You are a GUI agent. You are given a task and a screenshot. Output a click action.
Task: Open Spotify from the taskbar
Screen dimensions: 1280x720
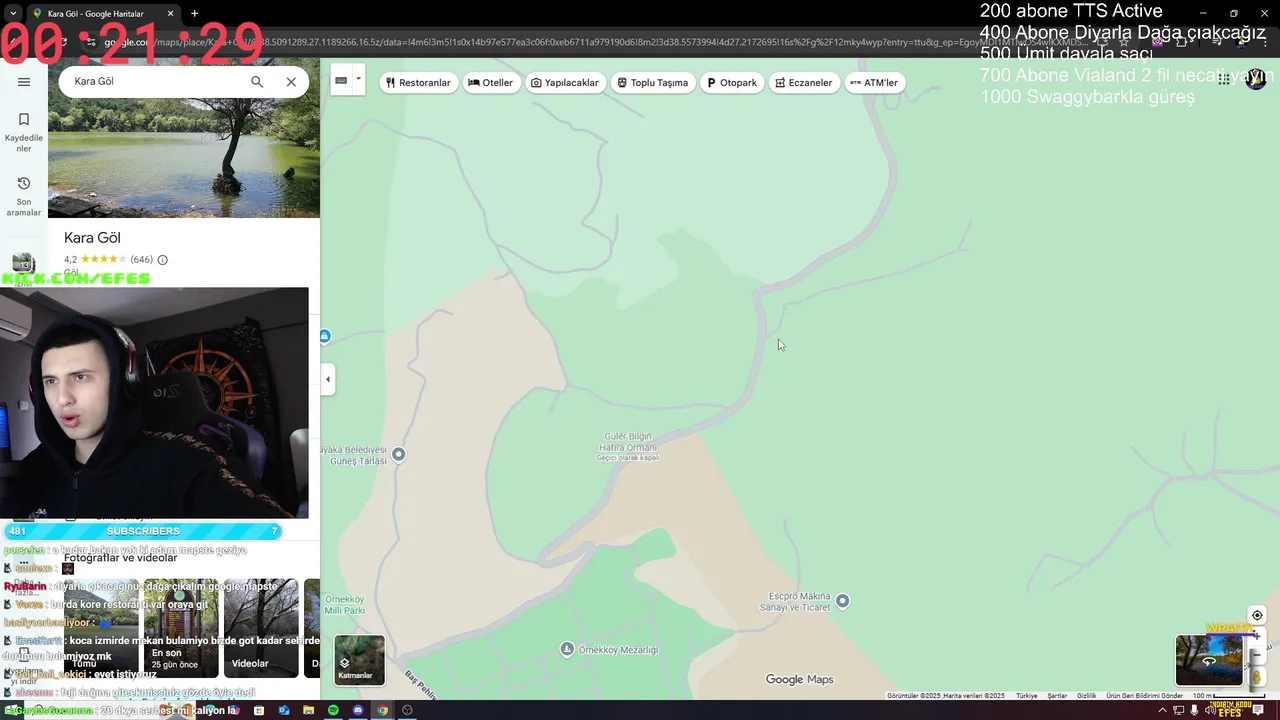click(333, 710)
